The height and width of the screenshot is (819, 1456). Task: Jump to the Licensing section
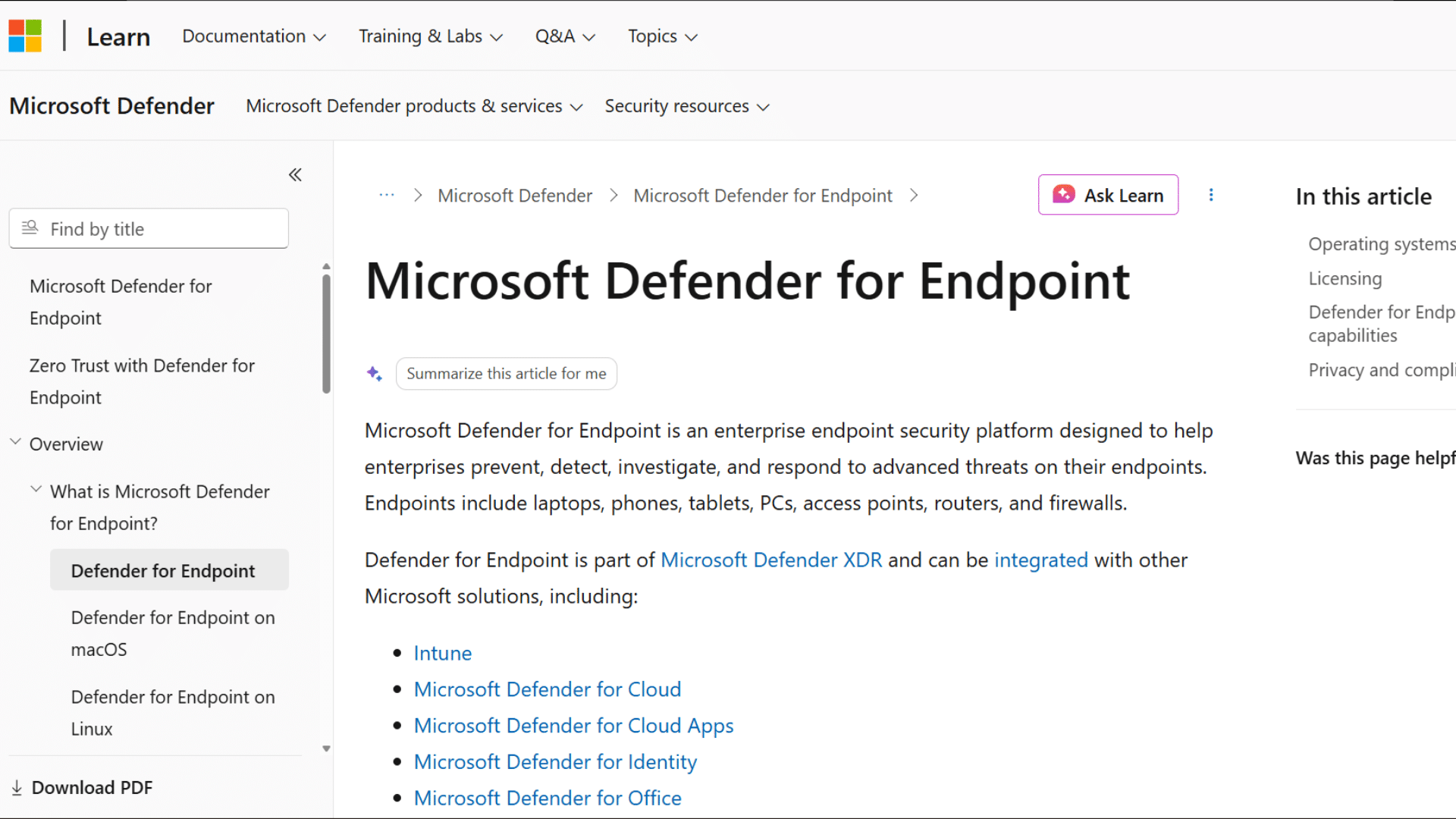coord(1345,279)
